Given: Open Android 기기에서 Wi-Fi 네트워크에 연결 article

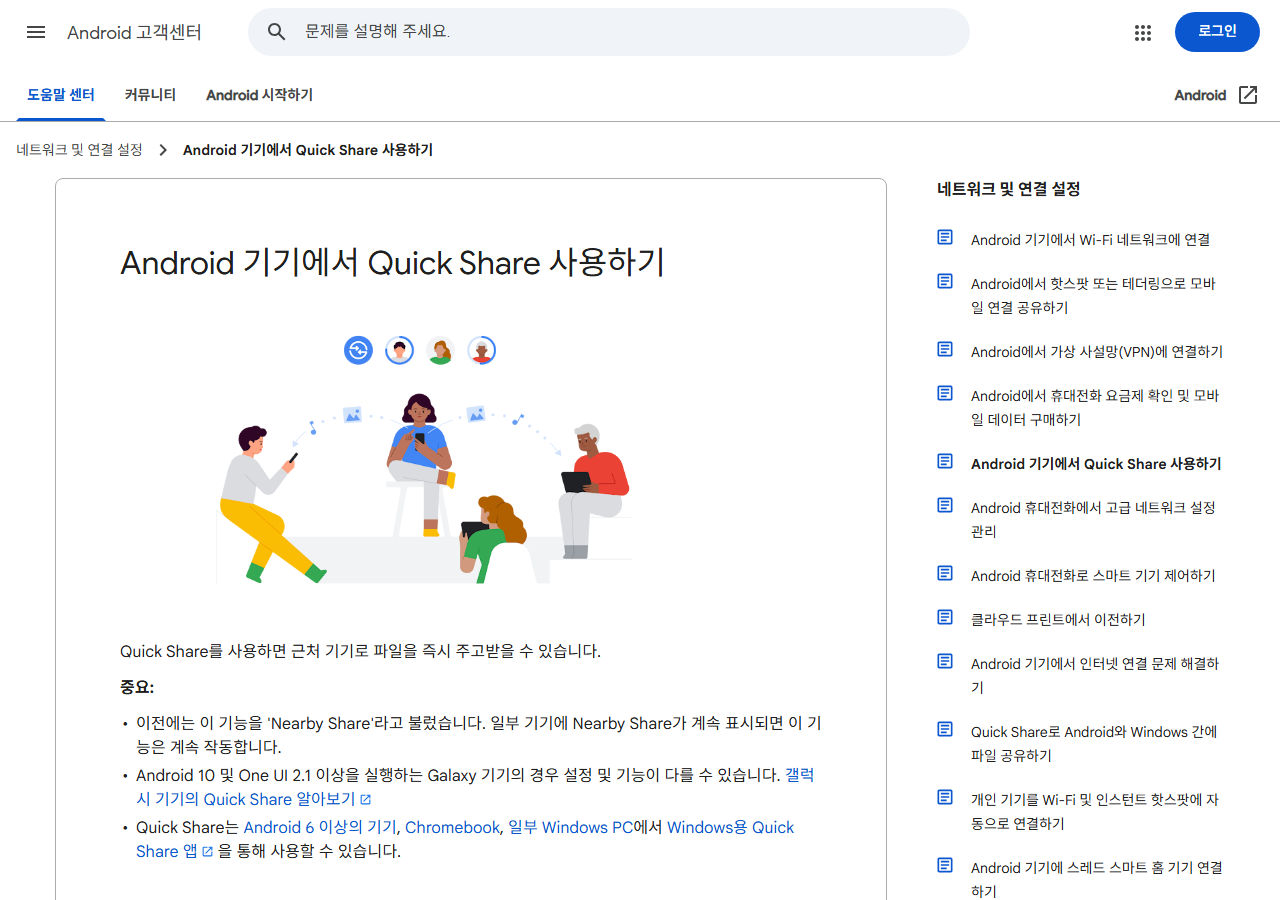Looking at the screenshot, I should [x=1090, y=239].
